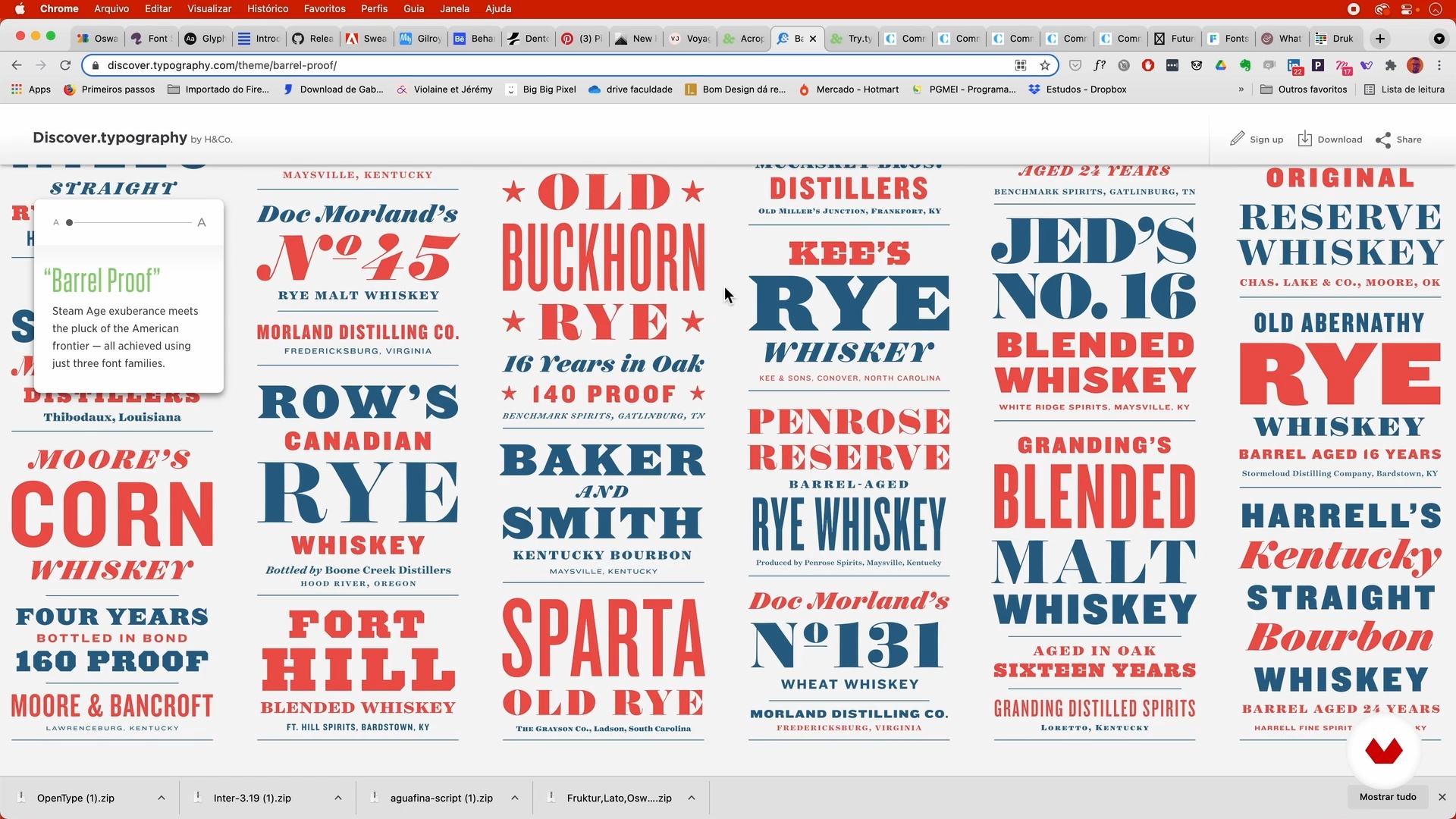Open the Histórico menu

click(x=268, y=9)
